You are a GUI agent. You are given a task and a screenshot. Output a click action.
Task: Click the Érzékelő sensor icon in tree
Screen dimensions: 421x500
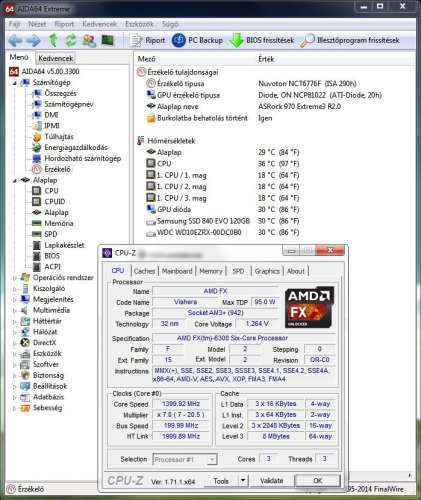37,169
